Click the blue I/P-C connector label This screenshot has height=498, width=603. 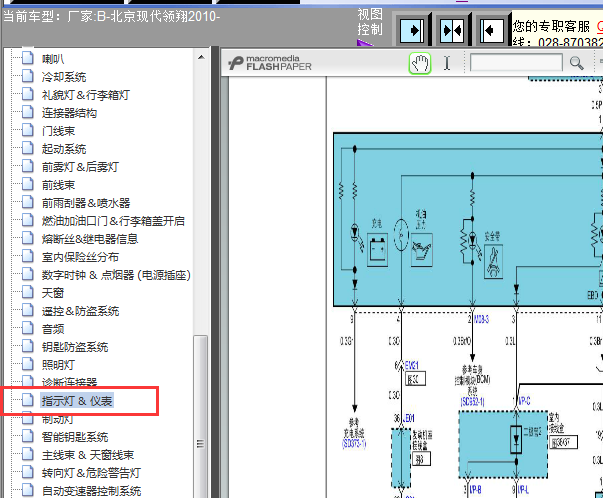pos(525,401)
